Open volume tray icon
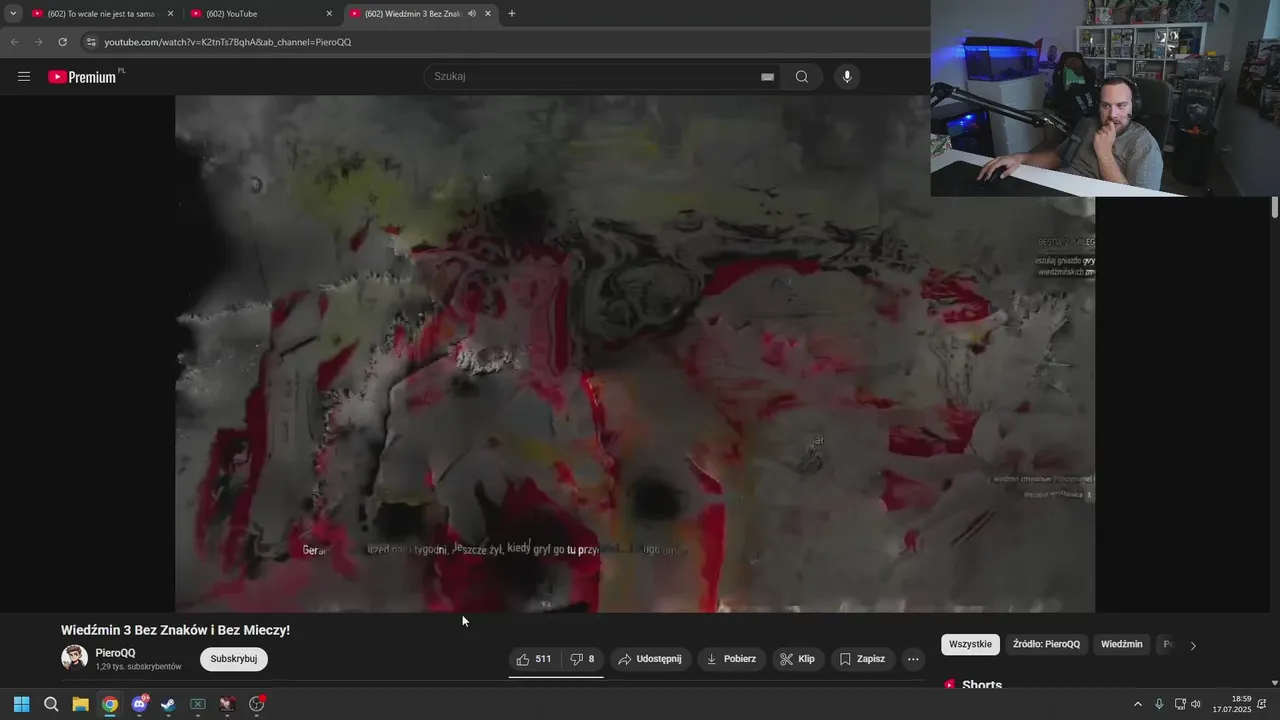Image resolution: width=1280 pixels, height=720 pixels. tap(1196, 704)
